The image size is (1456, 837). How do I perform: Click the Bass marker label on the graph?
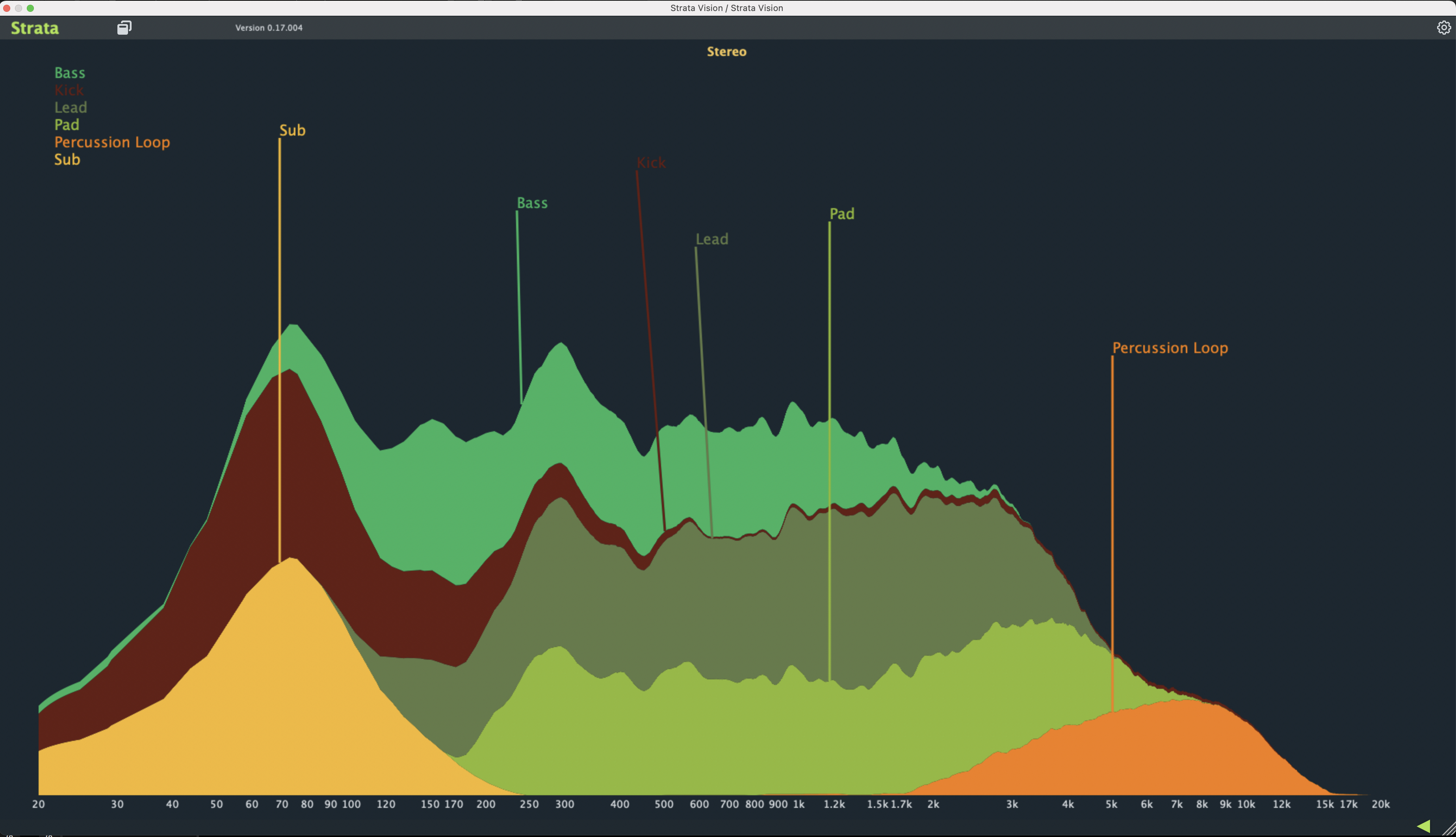(532, 203)
